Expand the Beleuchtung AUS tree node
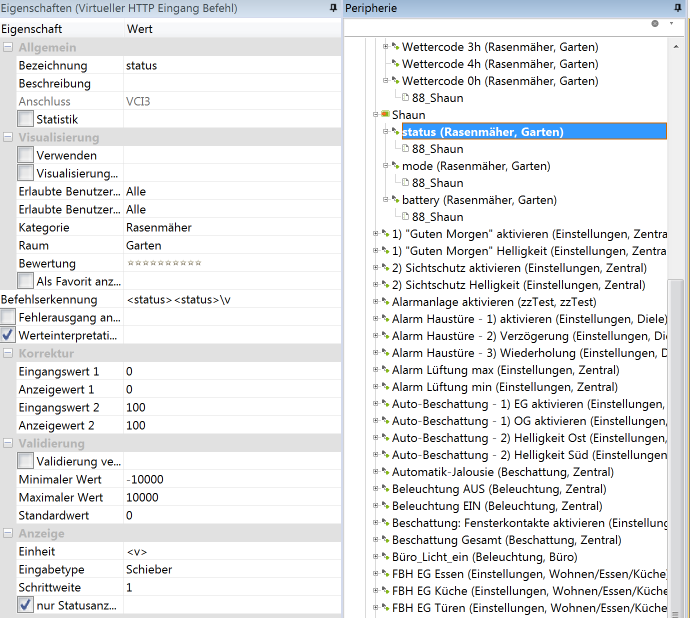The width and height of the screenshot is (690, 618). click(375, 489)
